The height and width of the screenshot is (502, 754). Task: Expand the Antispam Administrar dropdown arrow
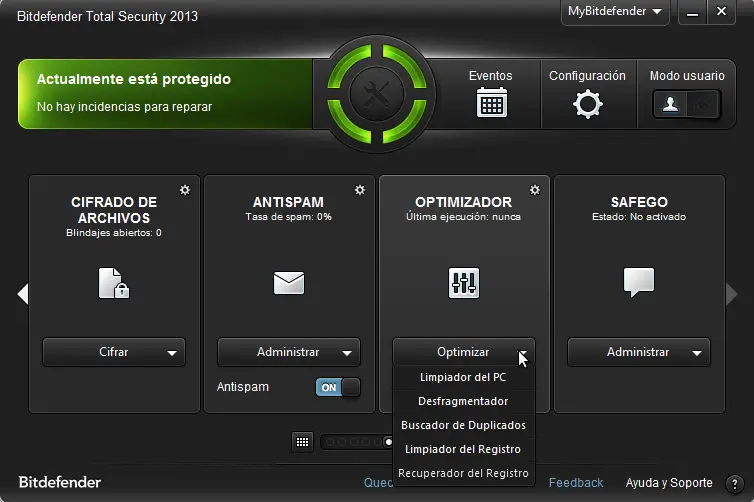pos(347,353)
